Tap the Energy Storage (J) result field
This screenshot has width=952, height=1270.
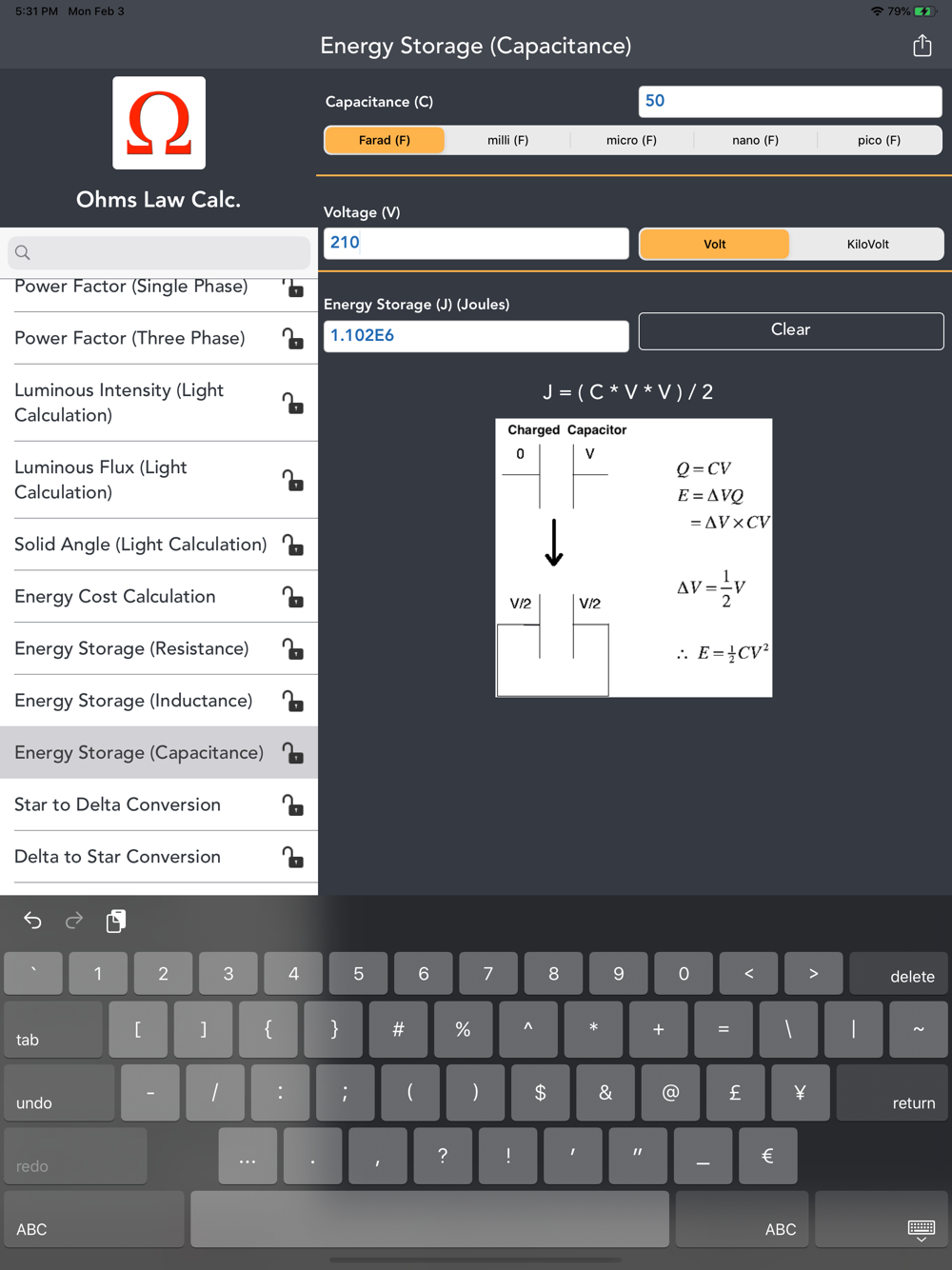[x=476, y=336]
